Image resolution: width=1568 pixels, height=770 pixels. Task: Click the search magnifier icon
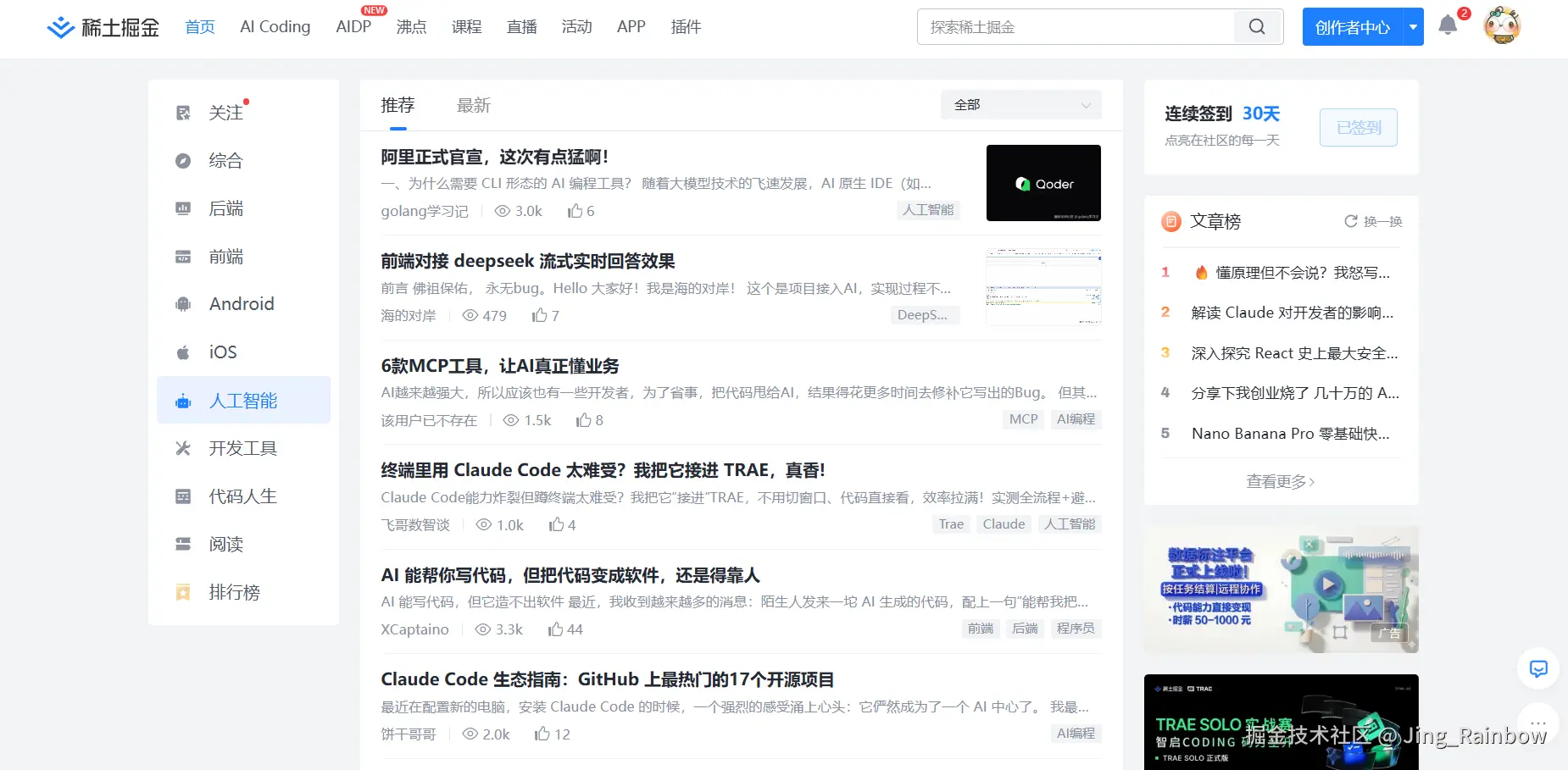click(1257, 27)
